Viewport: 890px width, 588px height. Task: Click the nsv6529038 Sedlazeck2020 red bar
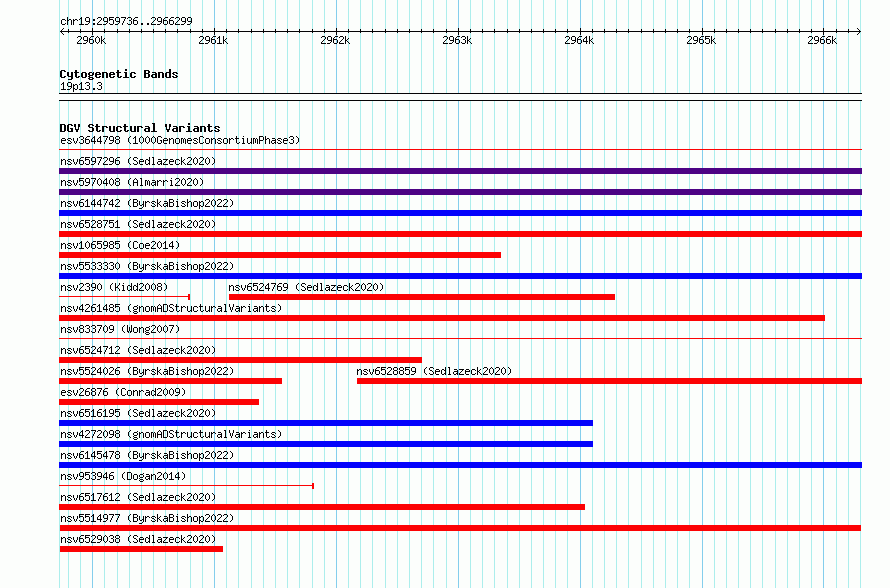[141, 549]
